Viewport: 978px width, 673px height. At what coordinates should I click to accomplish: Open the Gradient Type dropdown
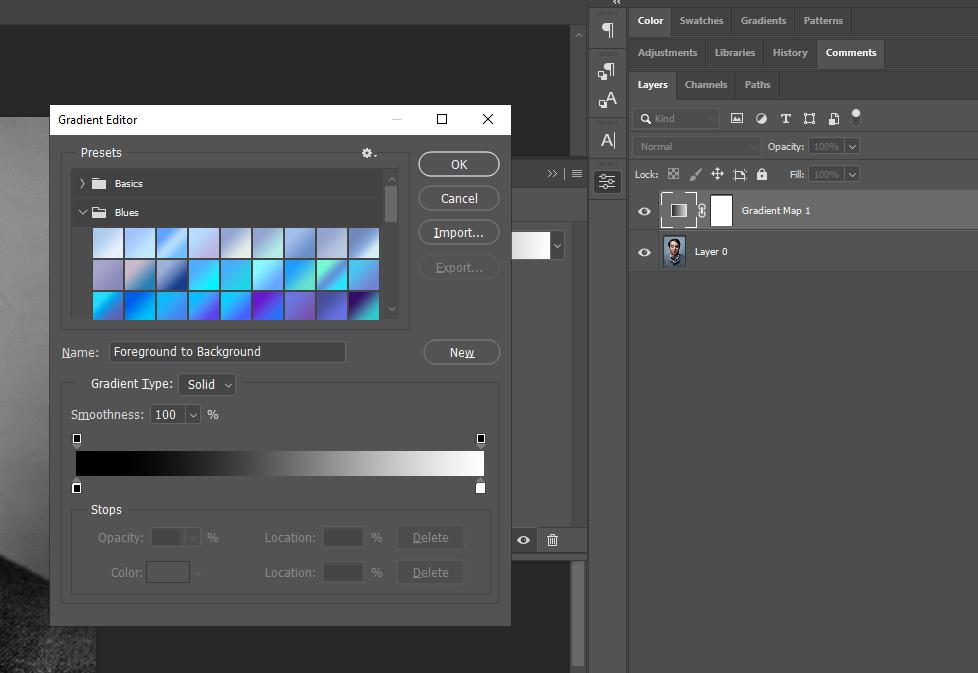206,384
